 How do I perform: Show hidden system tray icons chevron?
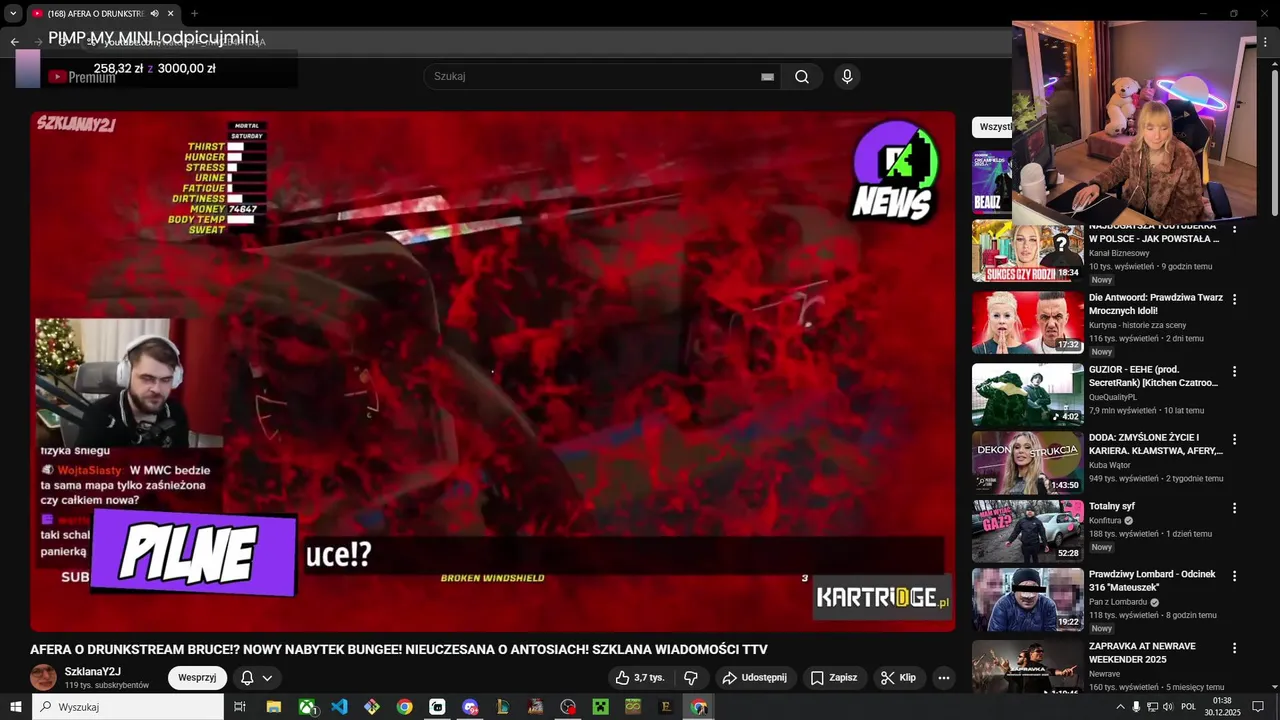(1120, 707)
